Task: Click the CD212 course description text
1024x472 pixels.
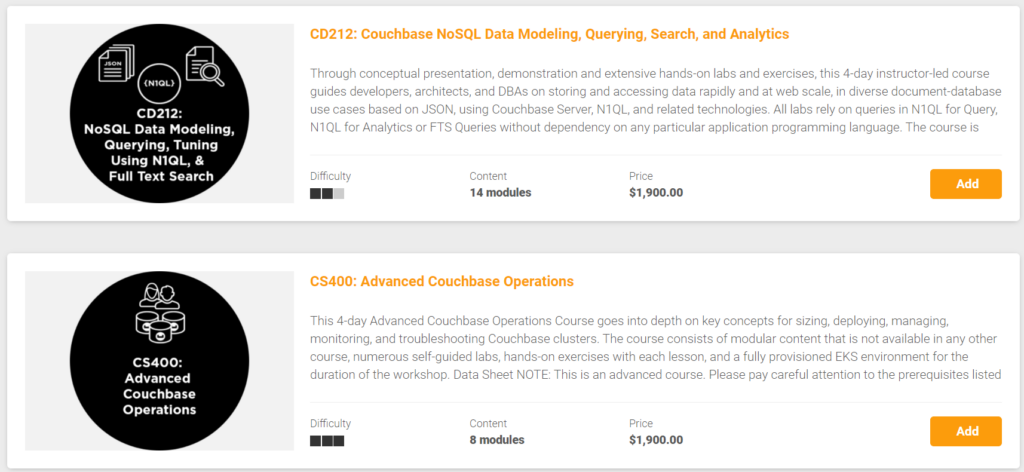Action: (654, 99)
